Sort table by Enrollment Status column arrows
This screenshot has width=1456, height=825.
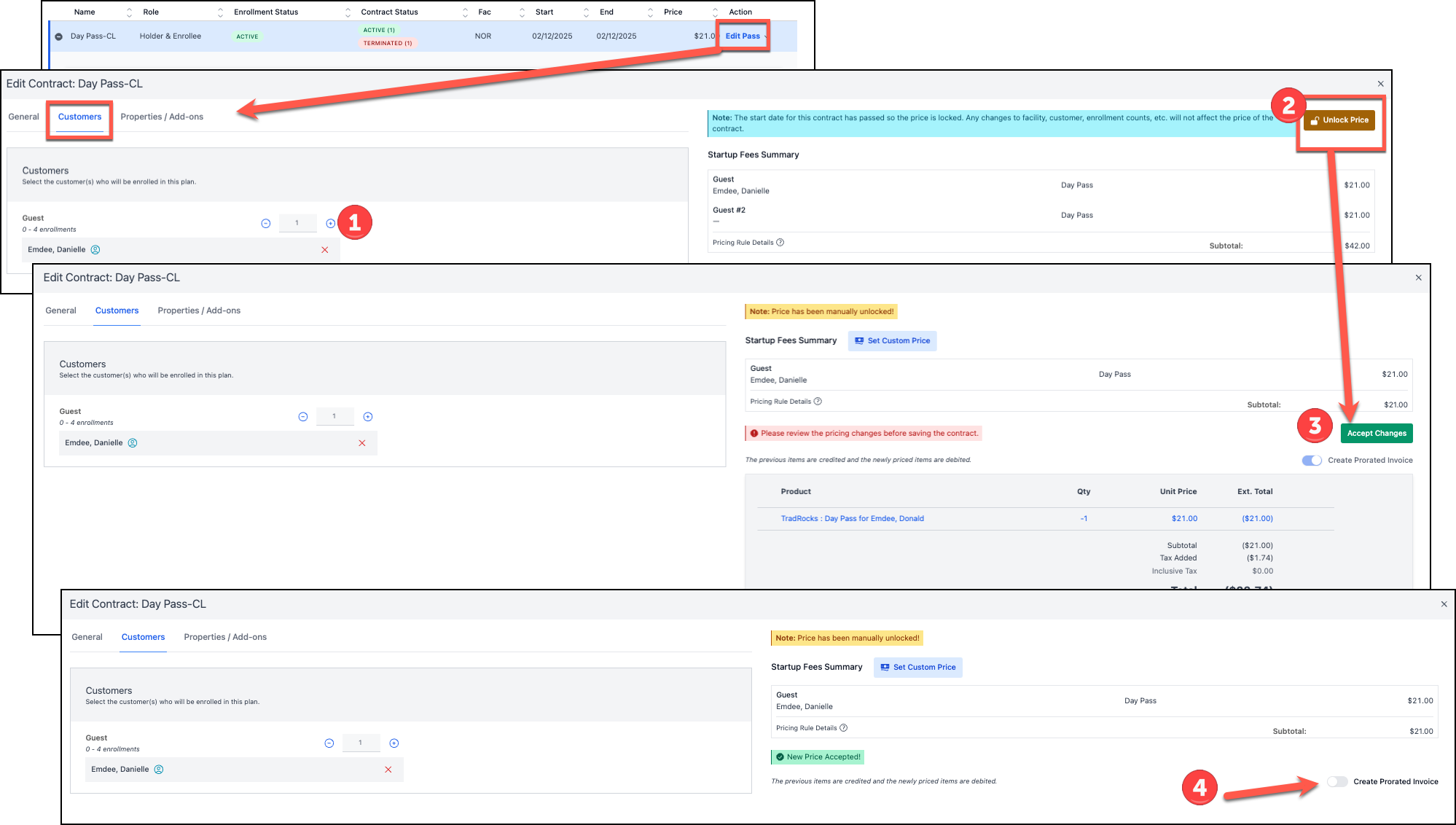pyautogui.click(x=348, y=12)
